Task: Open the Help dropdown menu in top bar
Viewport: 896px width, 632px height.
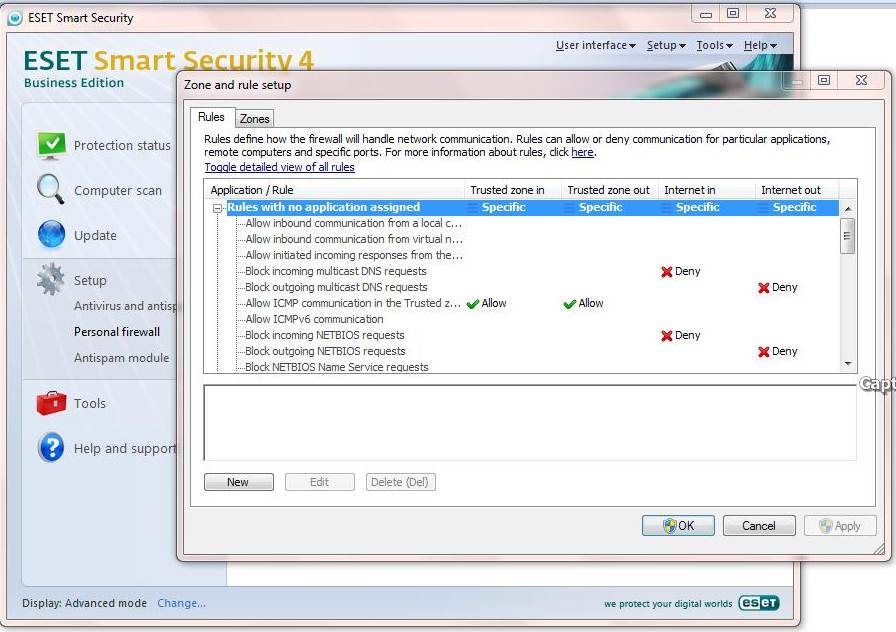Action: [760, 45]
